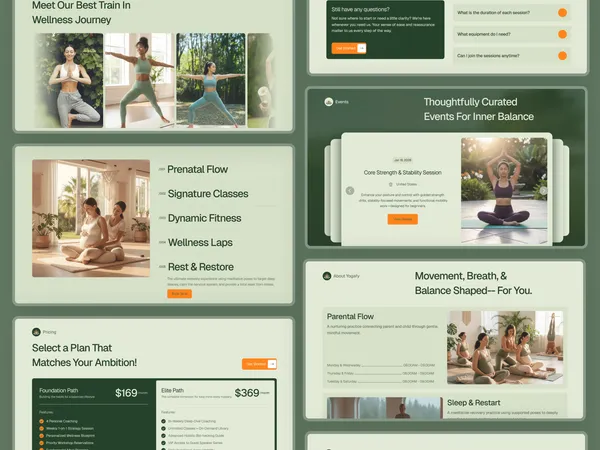Click the second dark checkmark in Elite Path features
This screenshot has width=600, height=450.
(x=163, y=429)
